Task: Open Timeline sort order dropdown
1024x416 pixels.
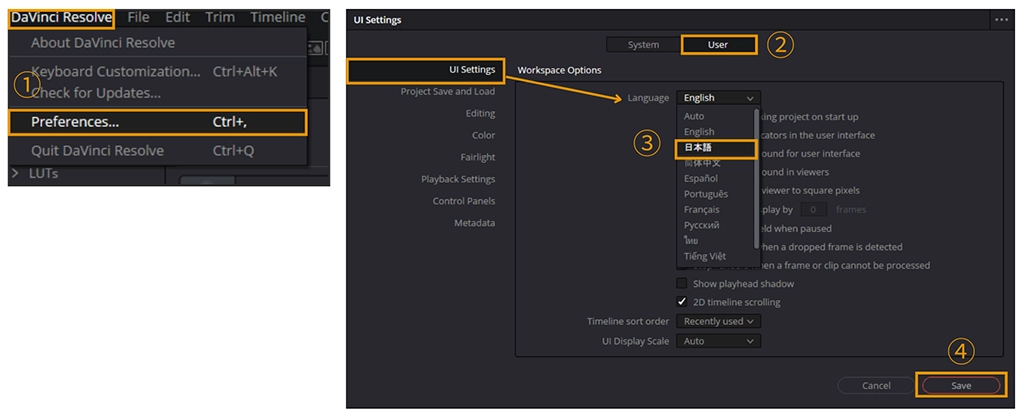Action: click(x=718, y=321)
